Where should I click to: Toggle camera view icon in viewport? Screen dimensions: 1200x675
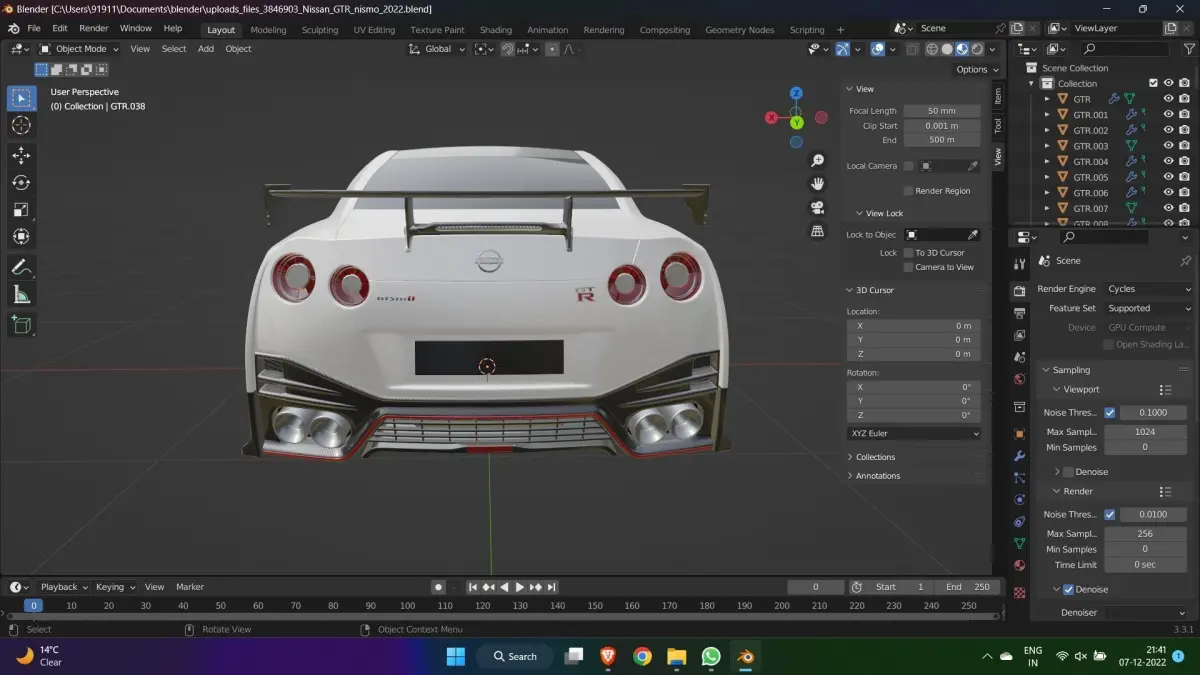817,208
